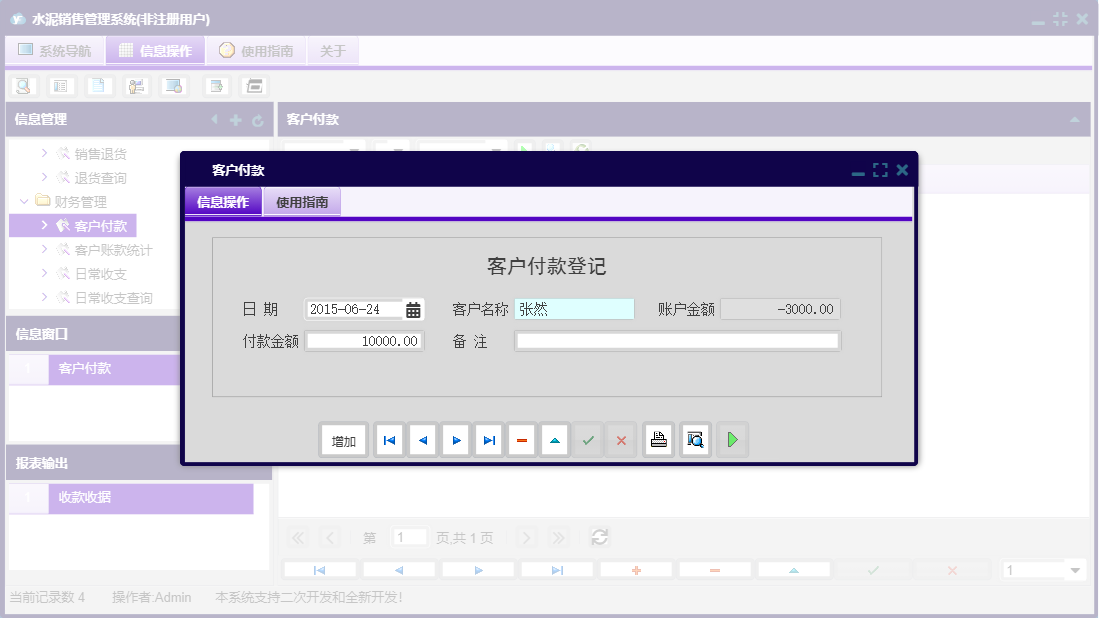Advance to the next record
This screenshot has width=1099, height=618.
tap(455, 439)
